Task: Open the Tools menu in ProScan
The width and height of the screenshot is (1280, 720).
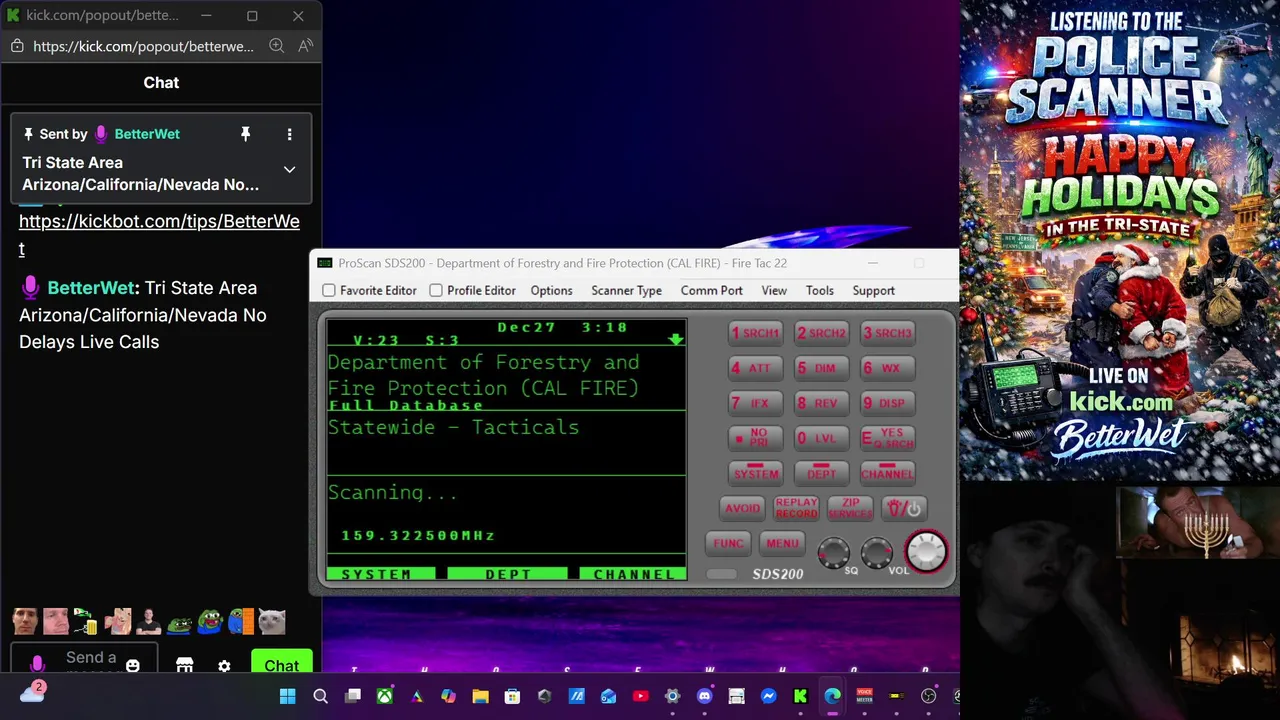Action: [819, 290]
